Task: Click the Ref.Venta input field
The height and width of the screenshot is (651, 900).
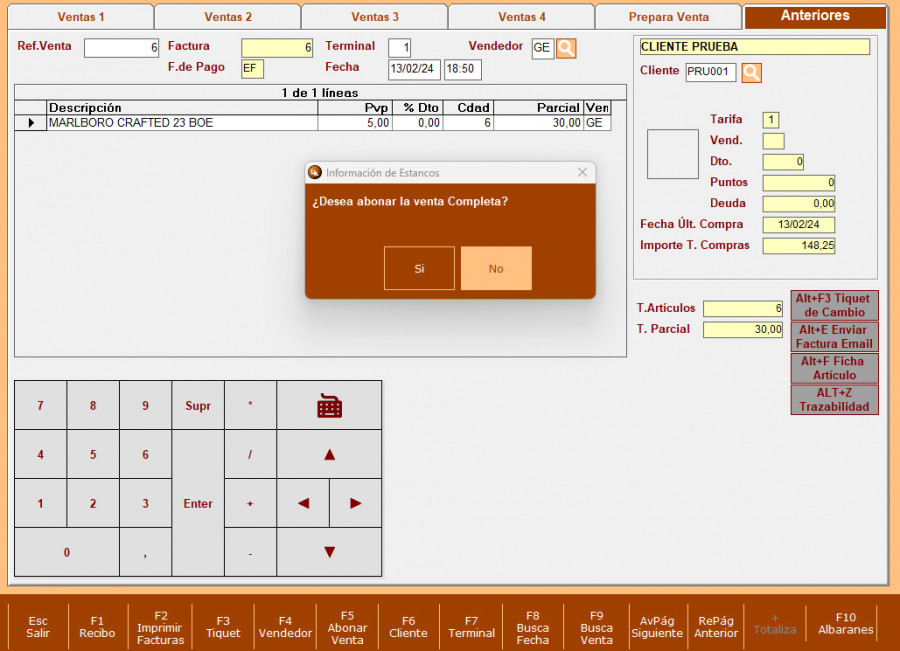Action: tap(122, 48)
